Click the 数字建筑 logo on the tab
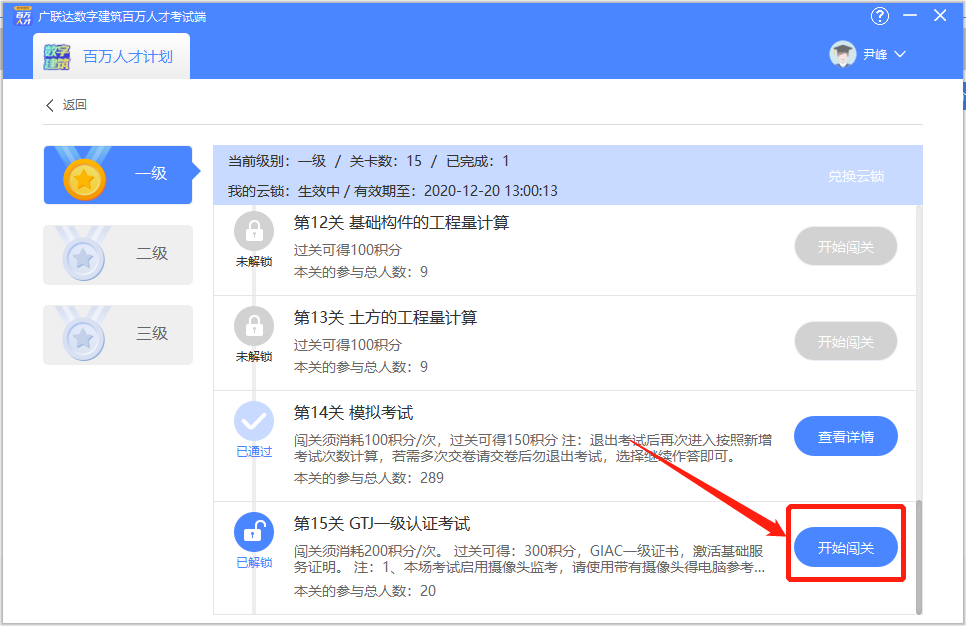 [x=57, y=57]
